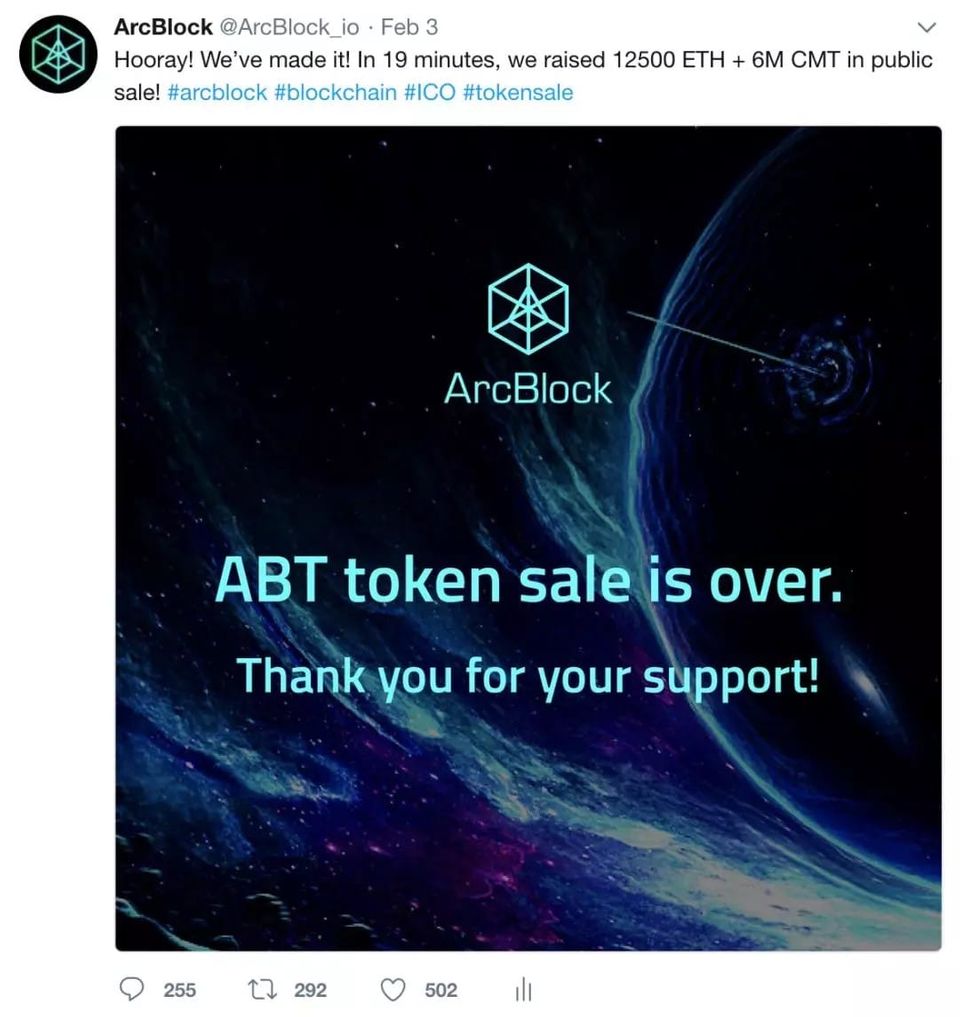
Task: Open the #arcblock hashtag
Action: click(217, 92)
